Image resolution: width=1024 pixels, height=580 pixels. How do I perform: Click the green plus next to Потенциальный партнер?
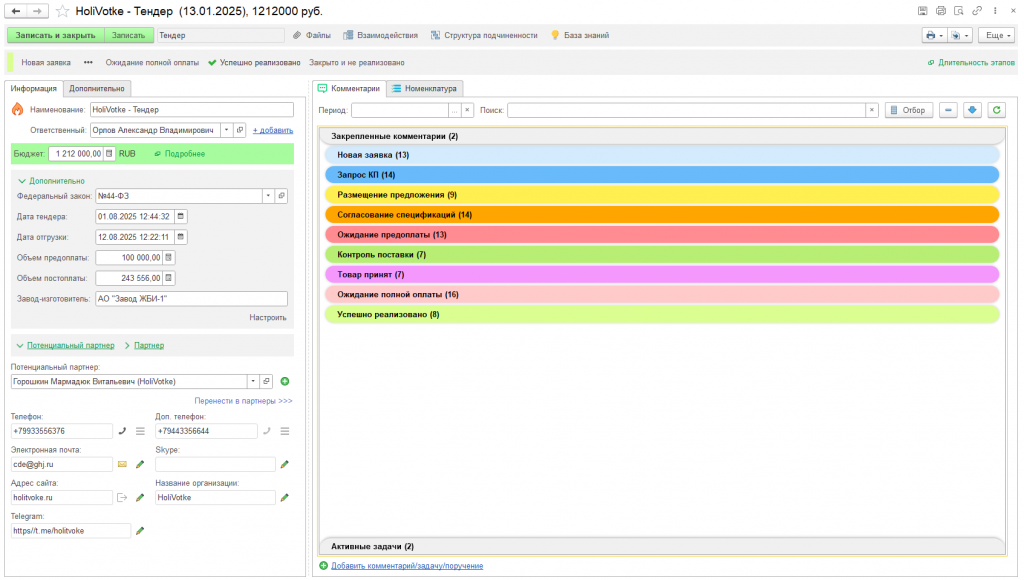coord(284,381)
